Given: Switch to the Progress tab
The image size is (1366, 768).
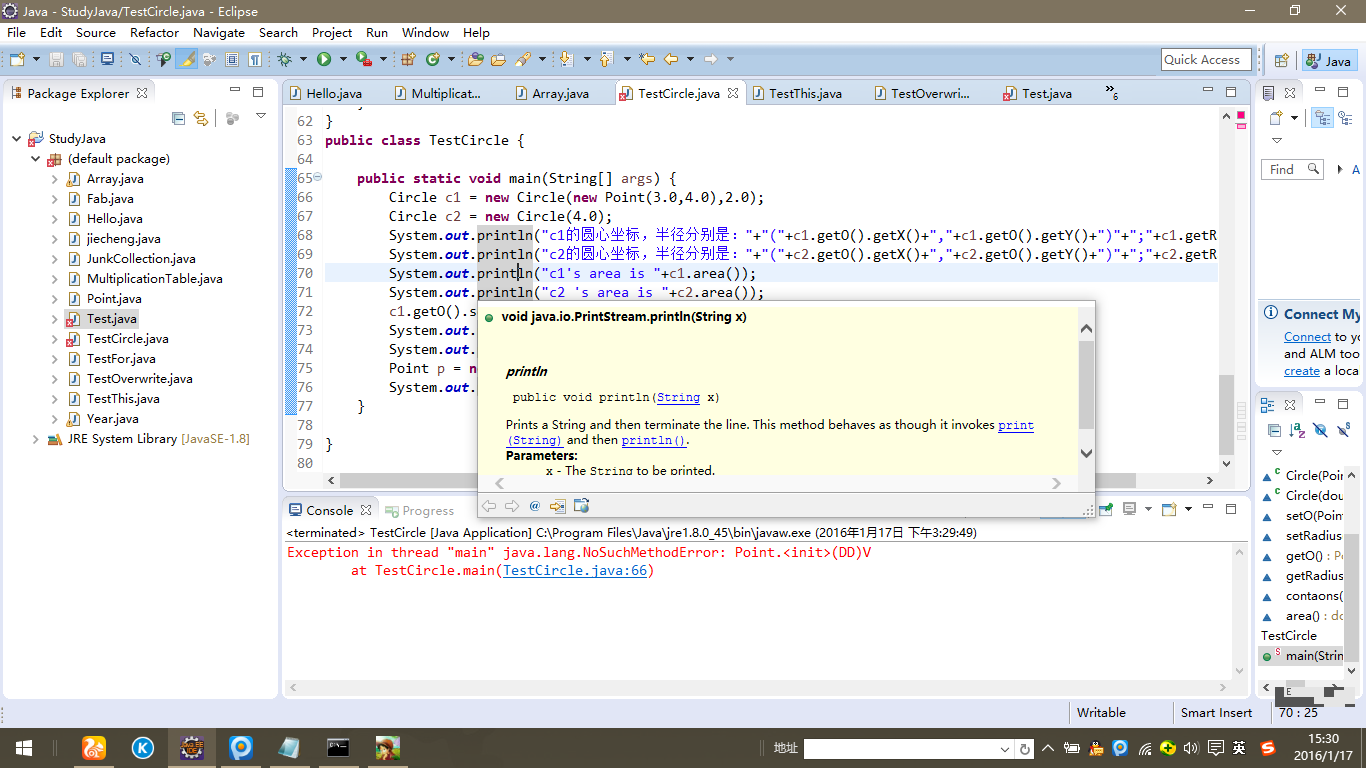Looking at the screenshot, I should (419, 510).
